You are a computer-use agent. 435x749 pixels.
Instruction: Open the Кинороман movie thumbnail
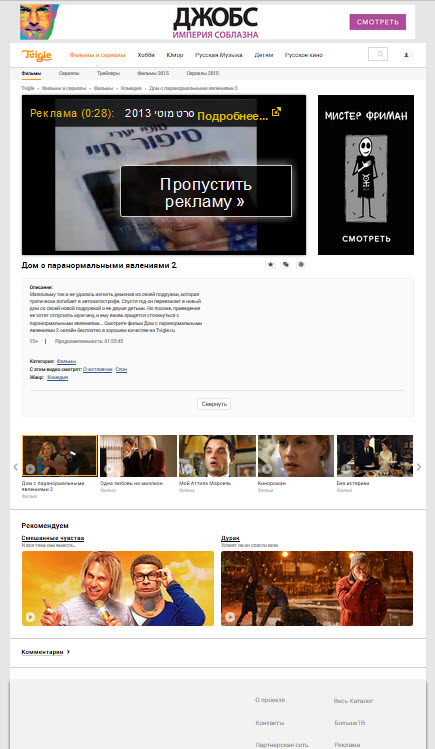296,456
